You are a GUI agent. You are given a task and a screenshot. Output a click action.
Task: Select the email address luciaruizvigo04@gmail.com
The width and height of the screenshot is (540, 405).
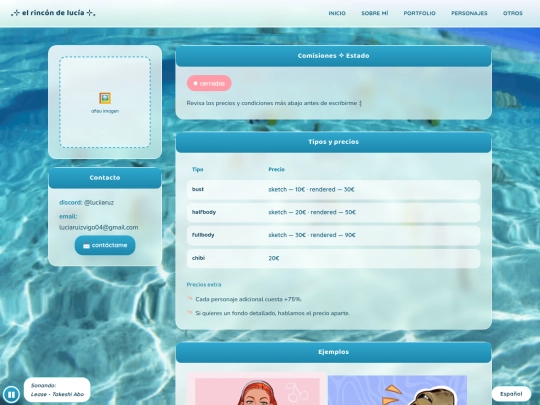tap(99, 227)
